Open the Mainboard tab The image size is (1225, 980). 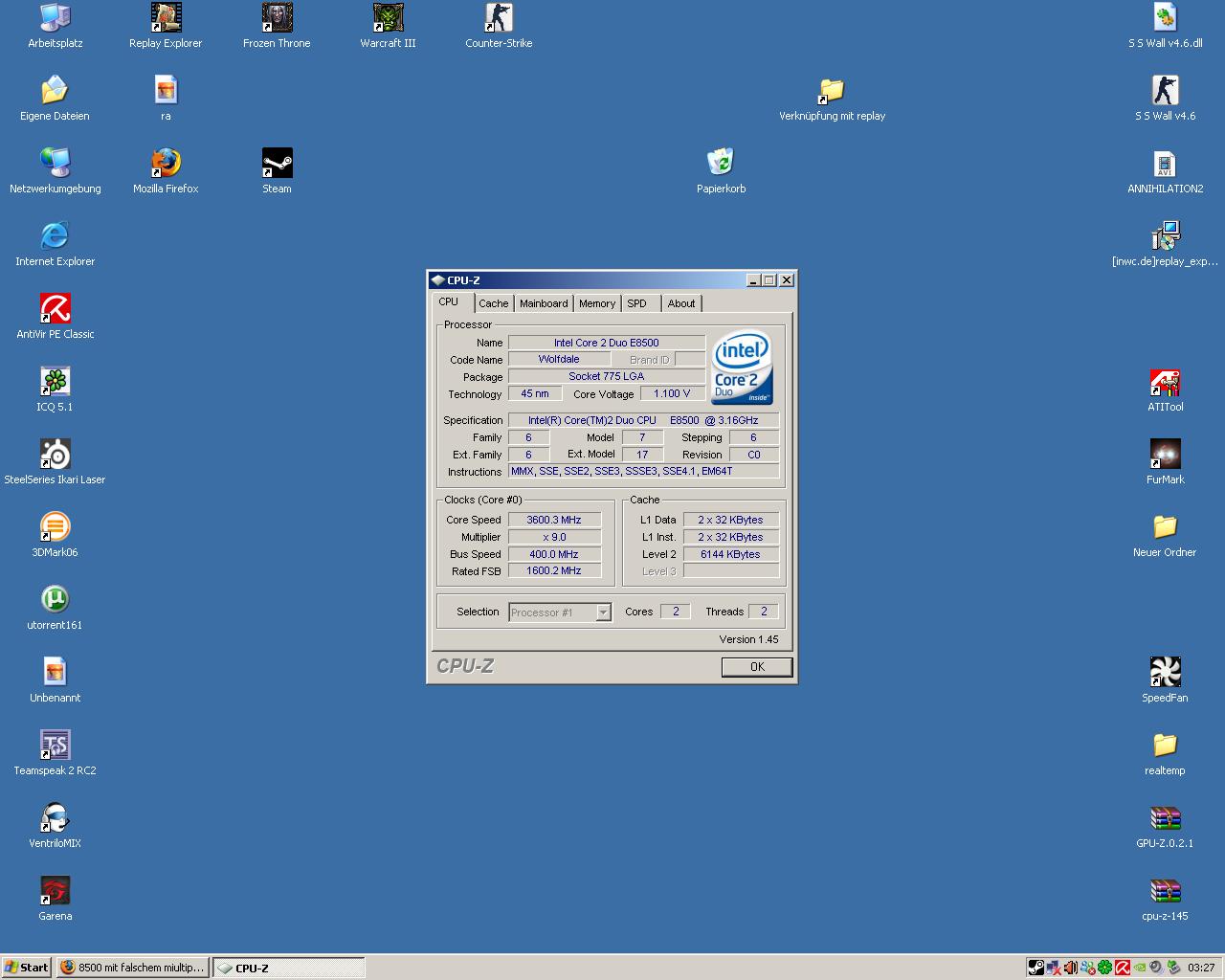(x=544, y=303)
